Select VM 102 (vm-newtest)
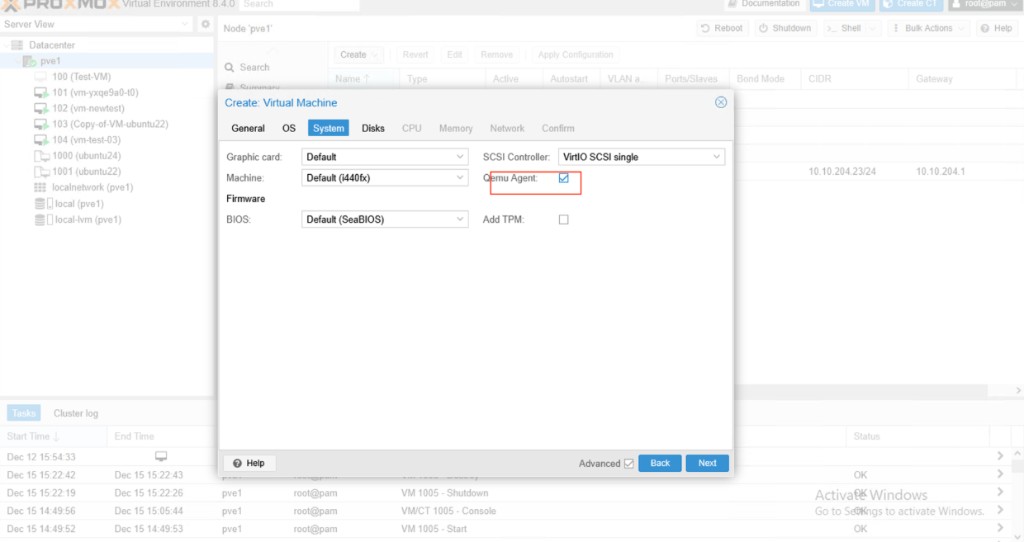 point(88,108)
